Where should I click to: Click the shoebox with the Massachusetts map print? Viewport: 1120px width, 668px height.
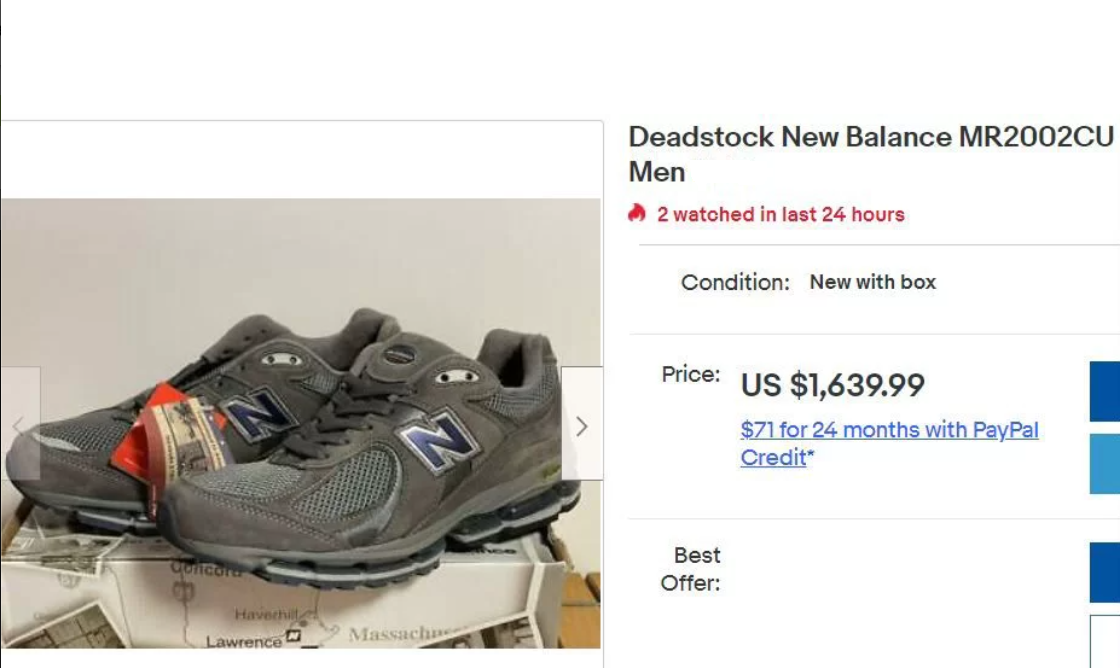300,610
